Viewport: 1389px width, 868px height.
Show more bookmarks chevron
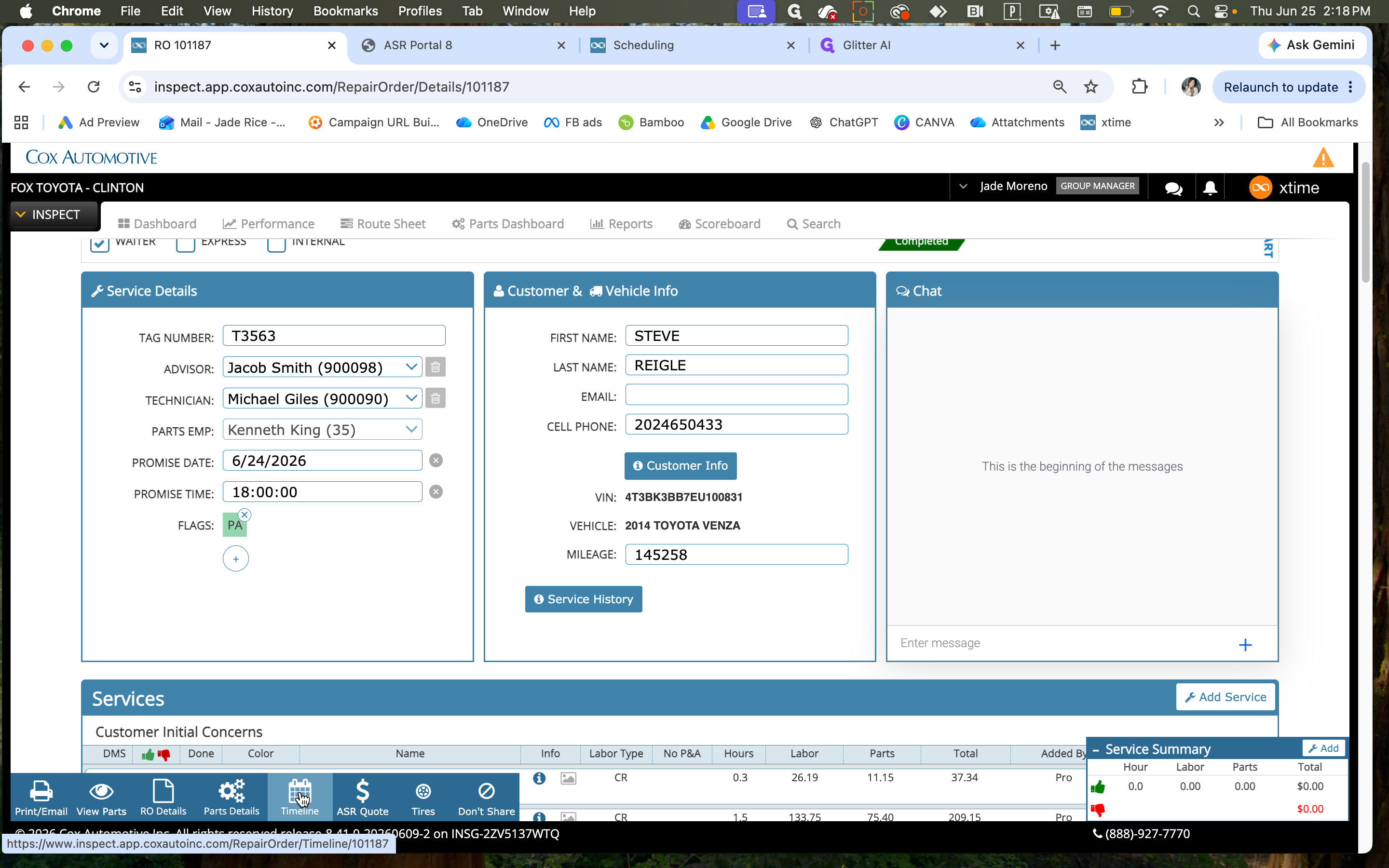[1219, 122]
